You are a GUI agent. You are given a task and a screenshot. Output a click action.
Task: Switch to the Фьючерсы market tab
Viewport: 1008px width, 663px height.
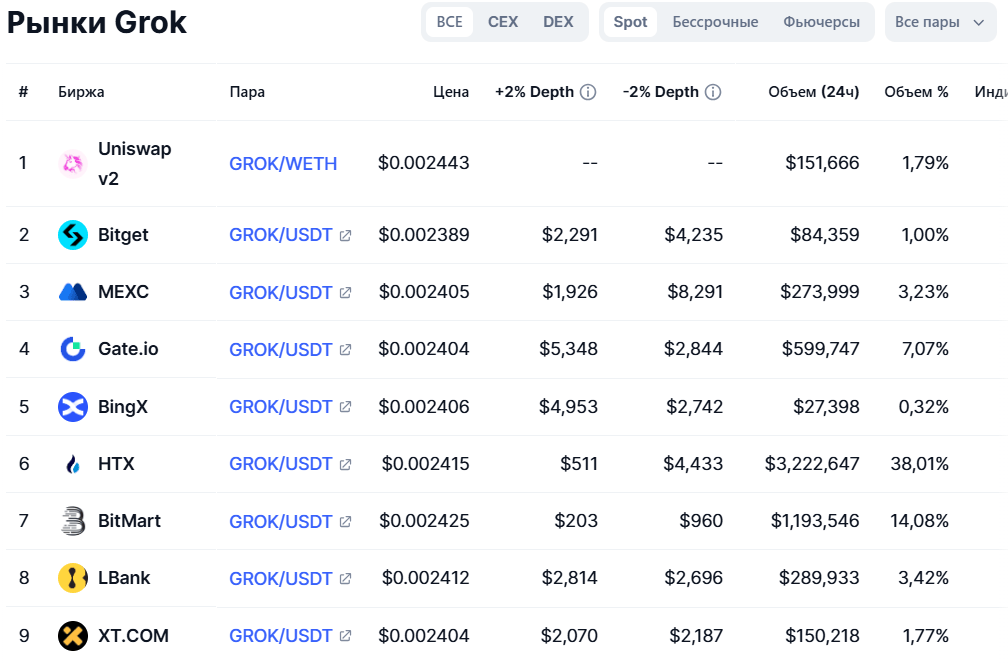[x=822, y=22]
